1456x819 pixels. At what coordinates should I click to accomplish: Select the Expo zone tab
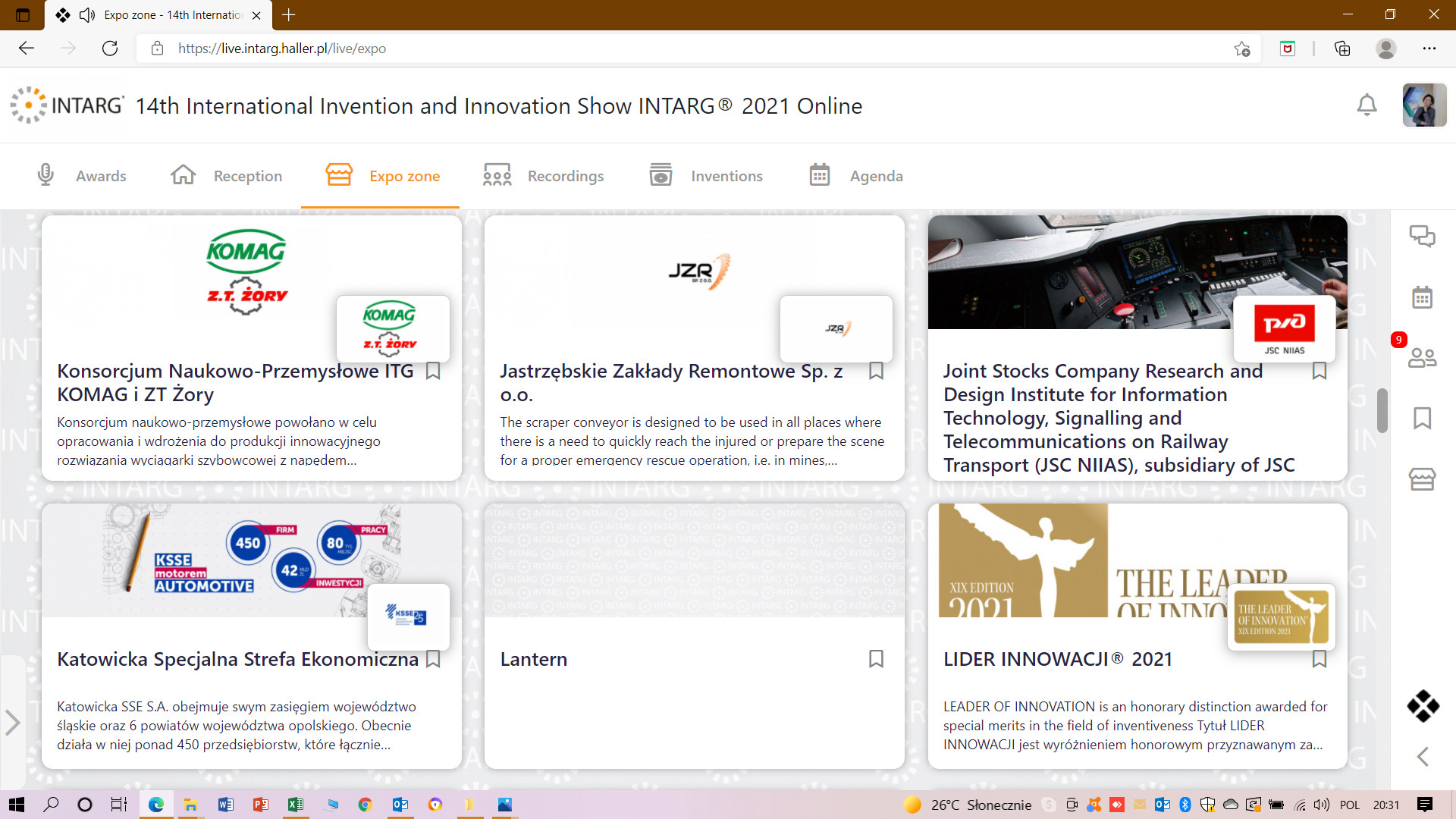(381, 176)
